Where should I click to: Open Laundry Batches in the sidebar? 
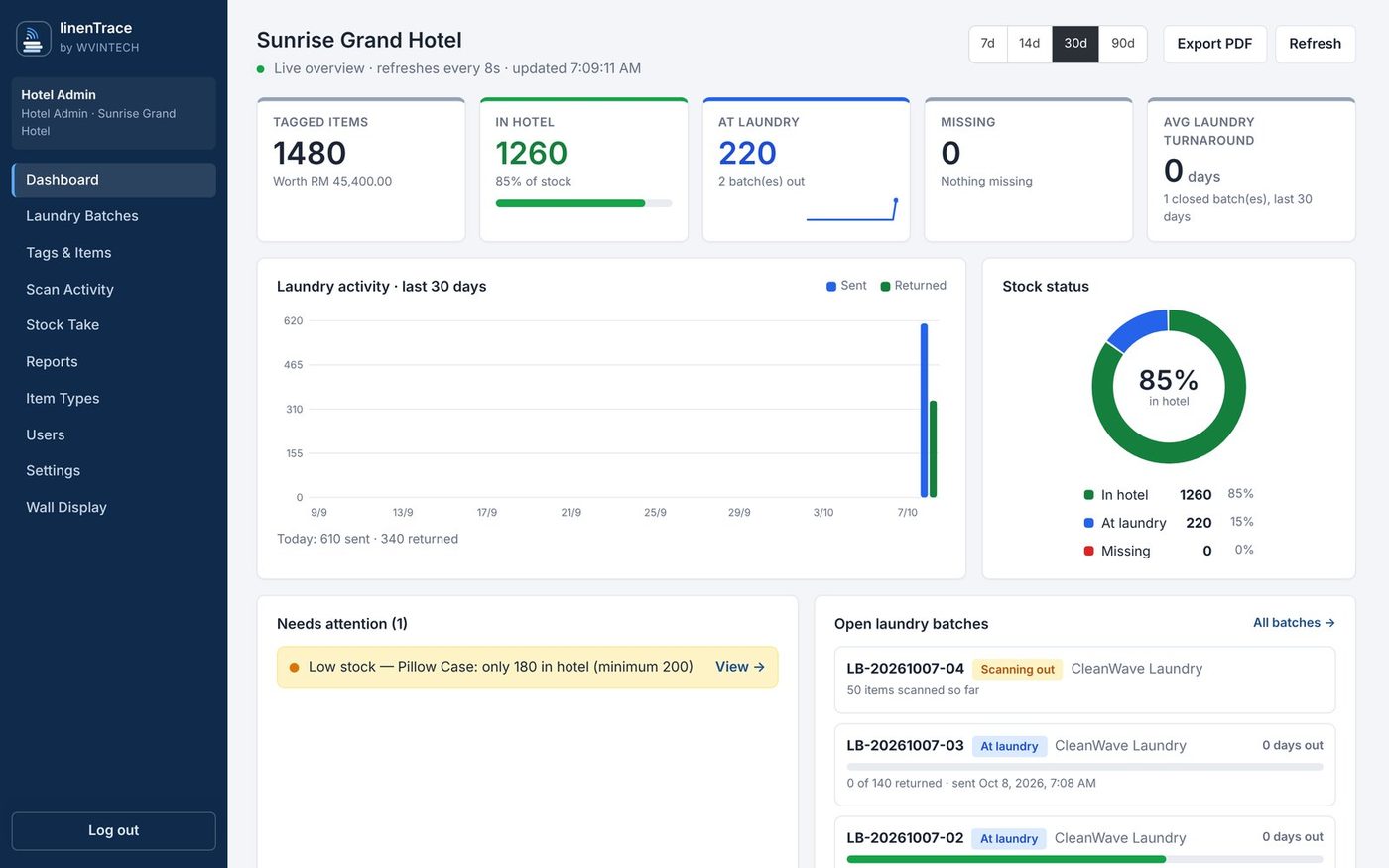pos(114,216)
